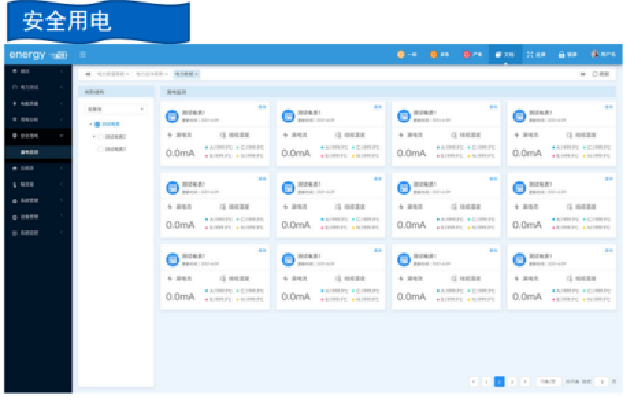The image size is (635, 402).
Task: Enter fullscreen via the expand-arrows header icon
Action: (x=530, y=54)
